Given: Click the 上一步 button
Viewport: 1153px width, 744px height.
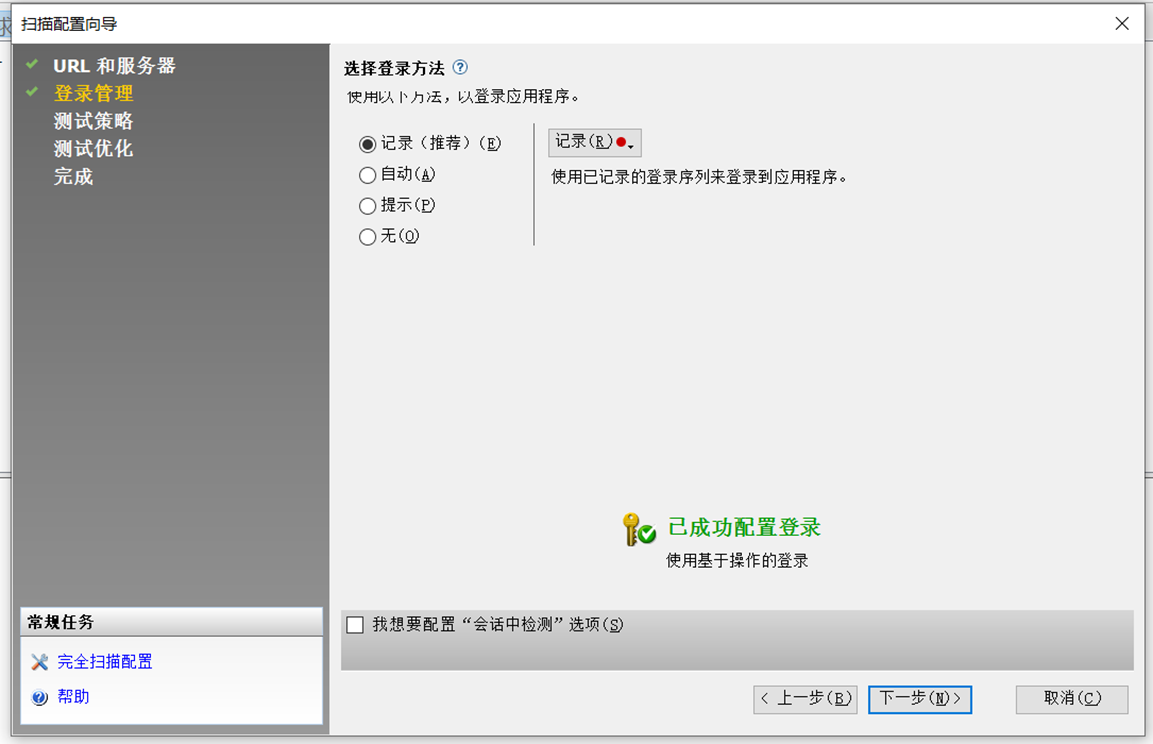Looking at the screenshot, I should point(805,699).
